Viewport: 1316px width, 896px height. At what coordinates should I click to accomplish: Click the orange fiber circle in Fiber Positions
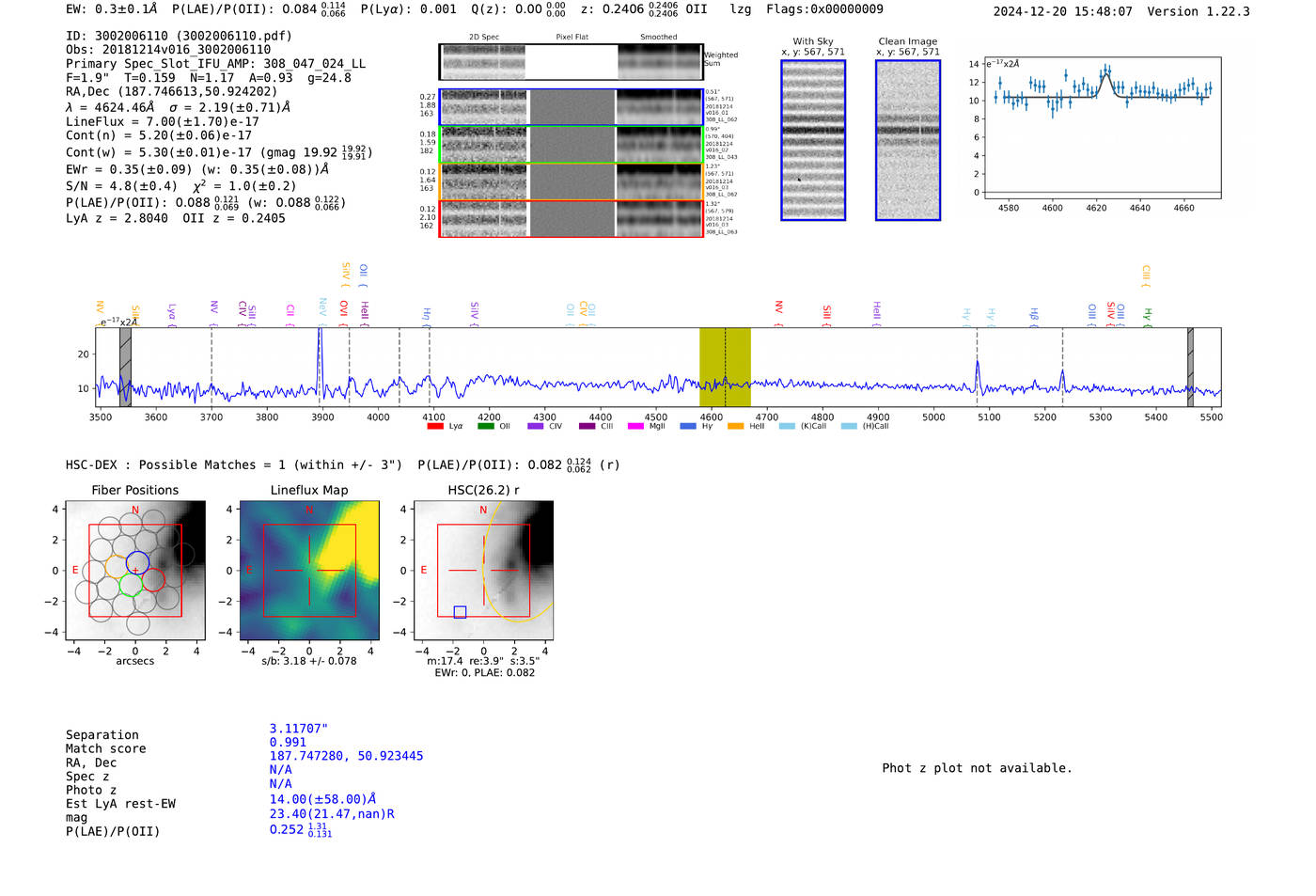[x=117, y=566]
